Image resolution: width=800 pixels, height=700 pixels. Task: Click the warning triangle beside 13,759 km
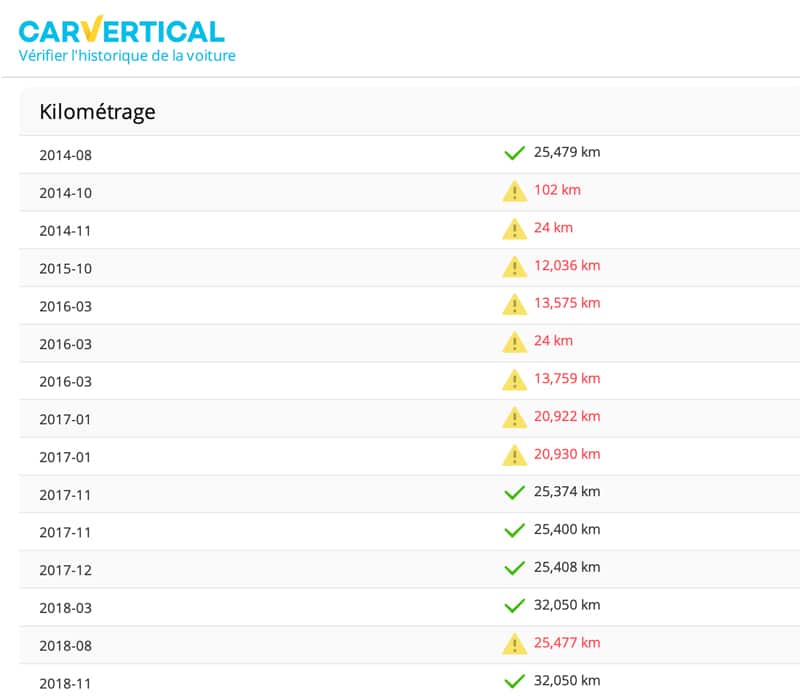514,380
